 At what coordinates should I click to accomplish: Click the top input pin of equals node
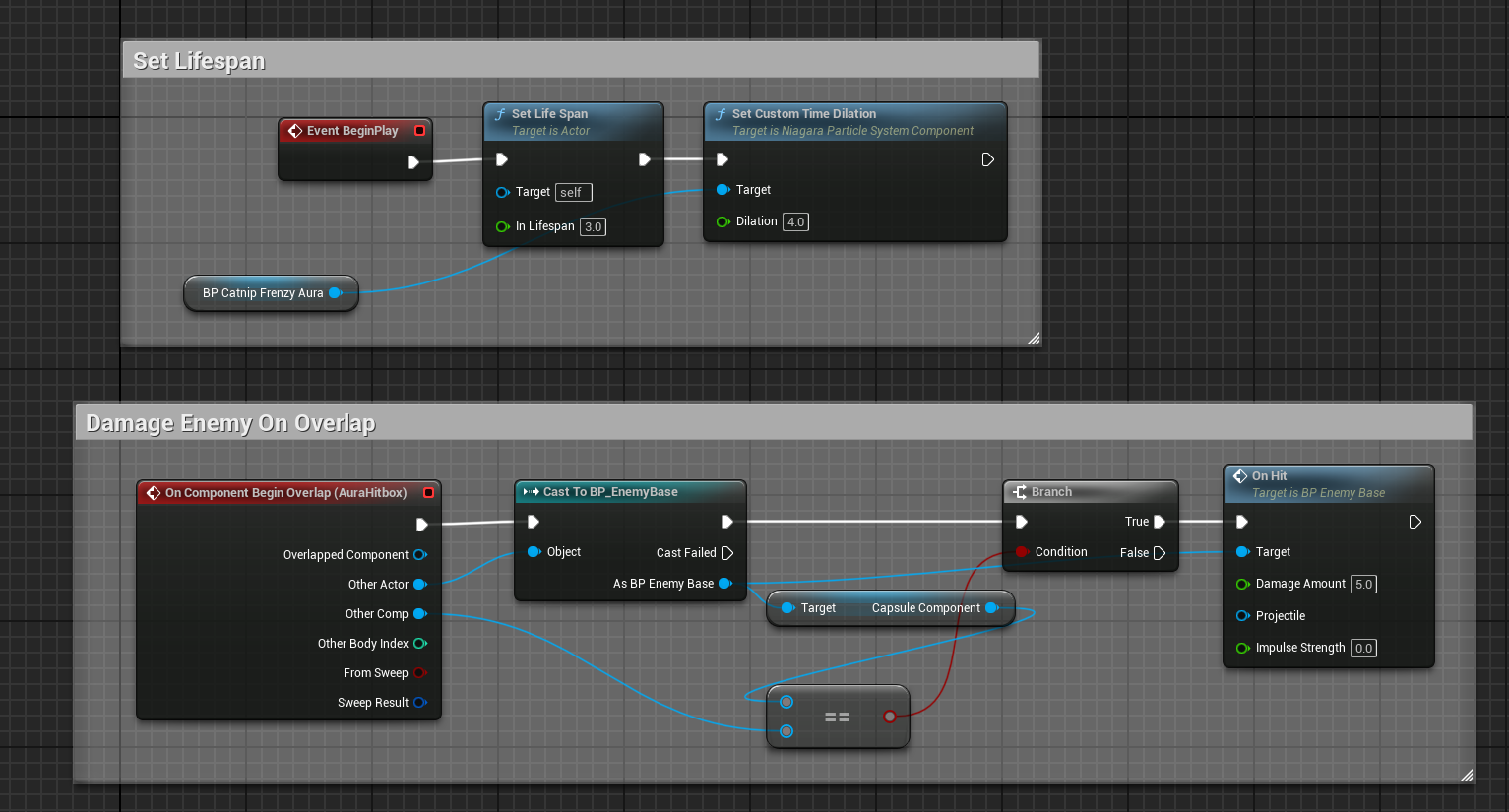(x=786, y=702)
